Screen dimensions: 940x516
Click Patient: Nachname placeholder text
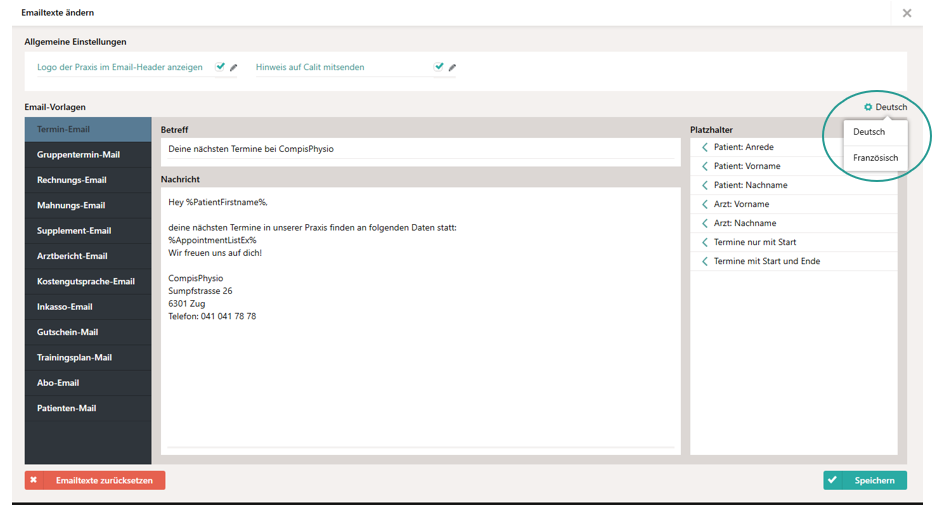[x=751, y=185]
